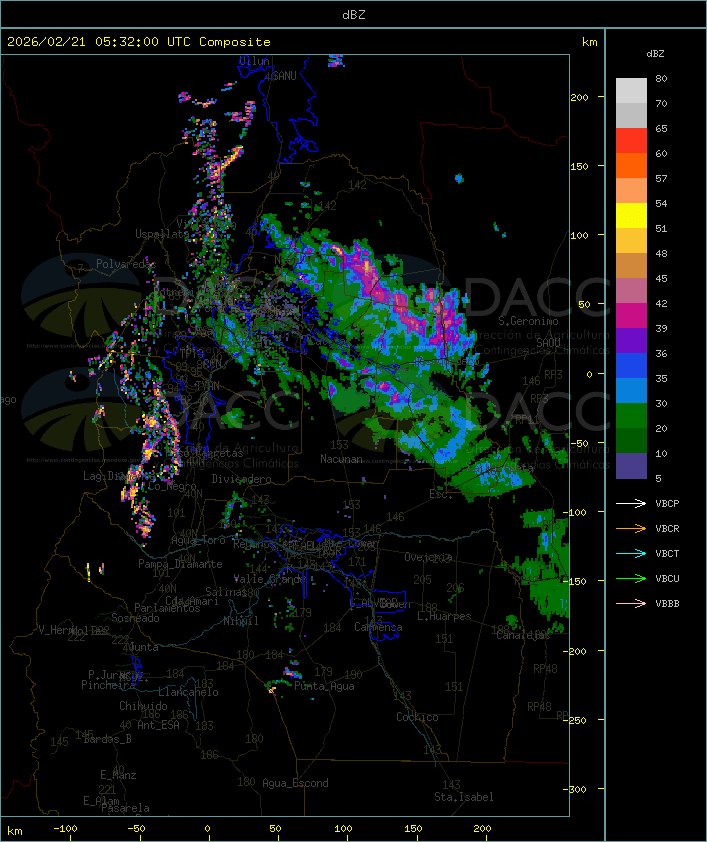The height and width of the screenshot is (842, 707).
Task: Click the Valle_Grande map label
Action: point(269,579)
